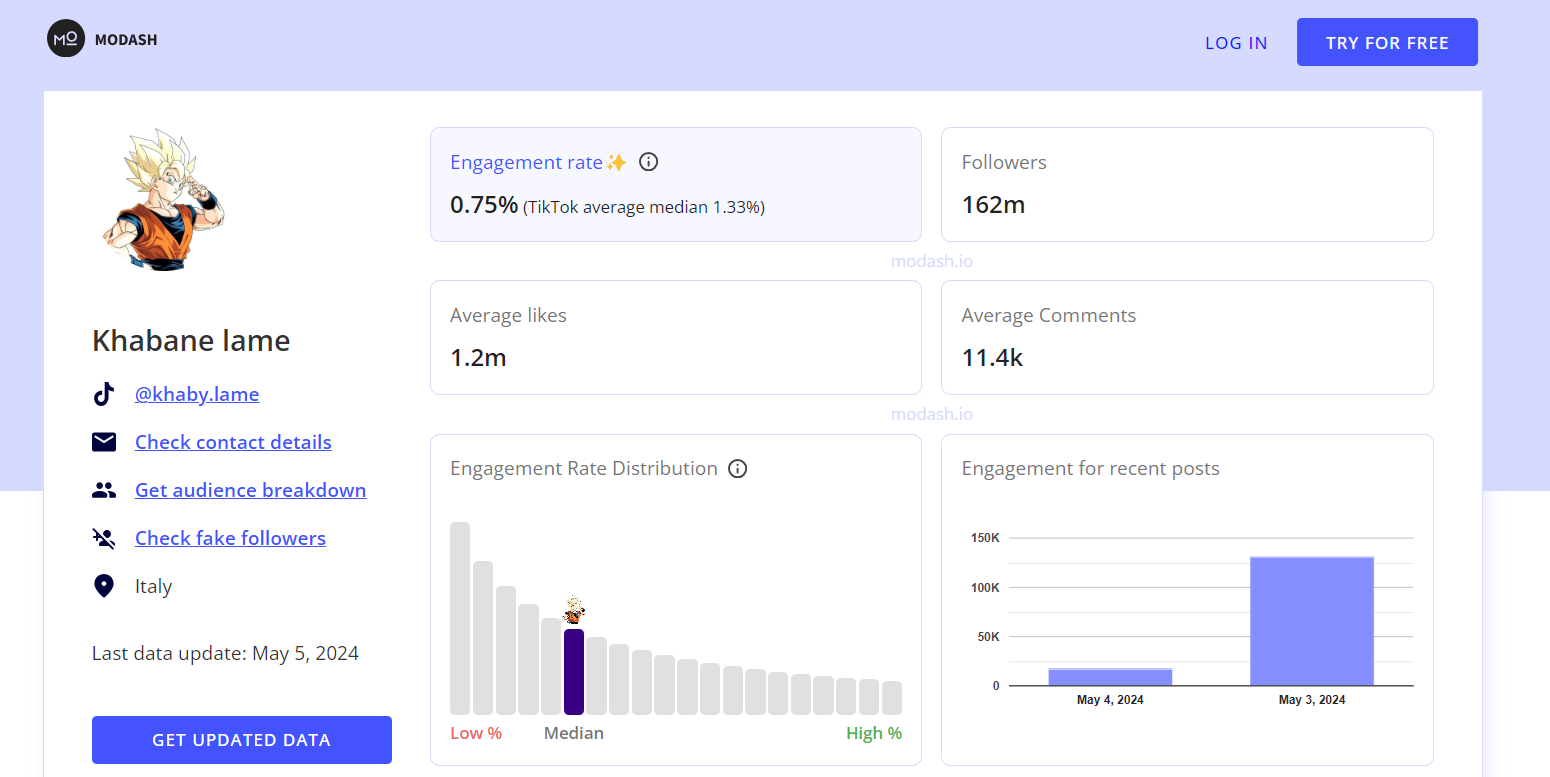Click the TikTok average median 1.33% text

644,207
